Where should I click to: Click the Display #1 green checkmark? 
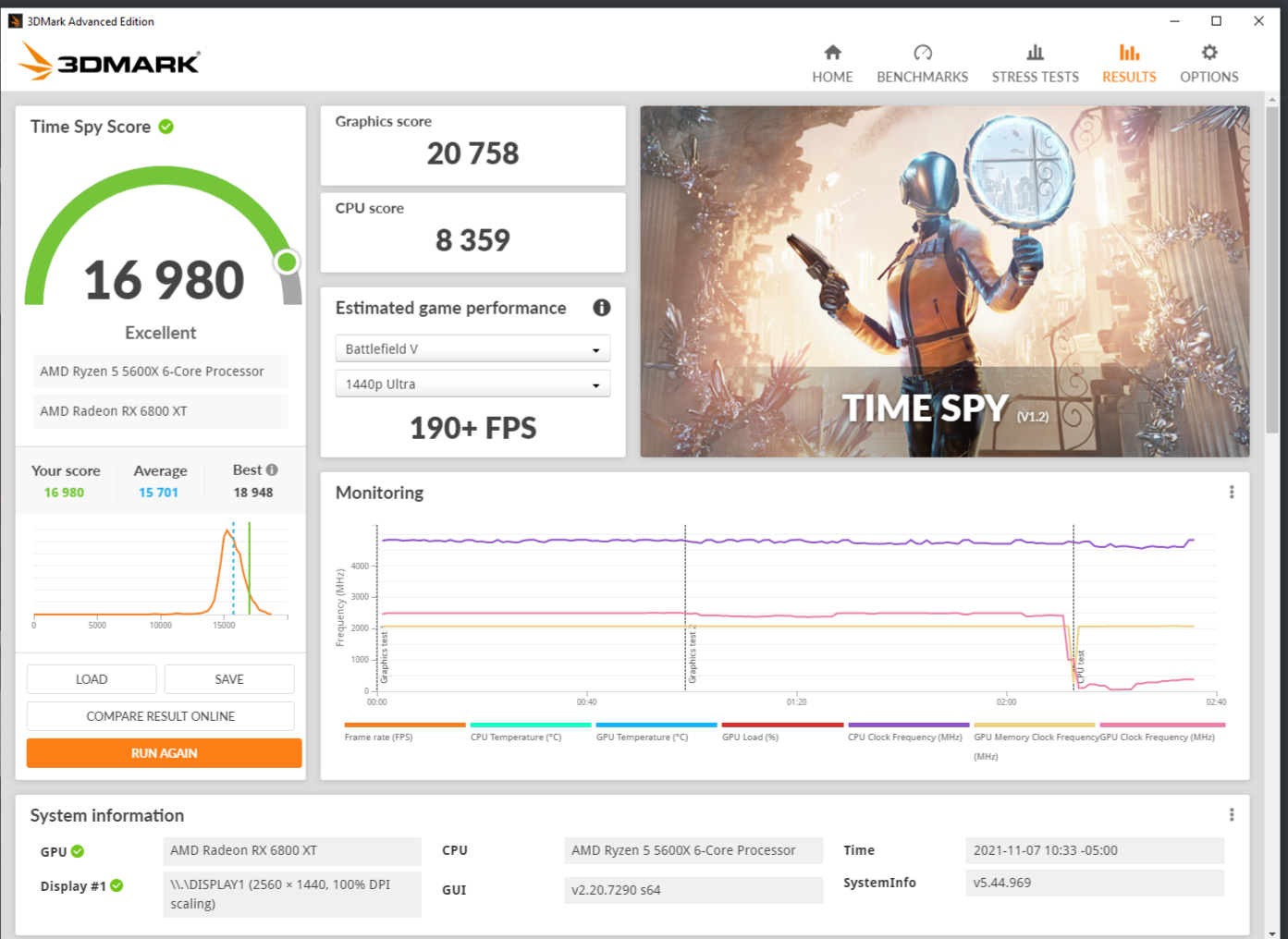coord(117,885)
